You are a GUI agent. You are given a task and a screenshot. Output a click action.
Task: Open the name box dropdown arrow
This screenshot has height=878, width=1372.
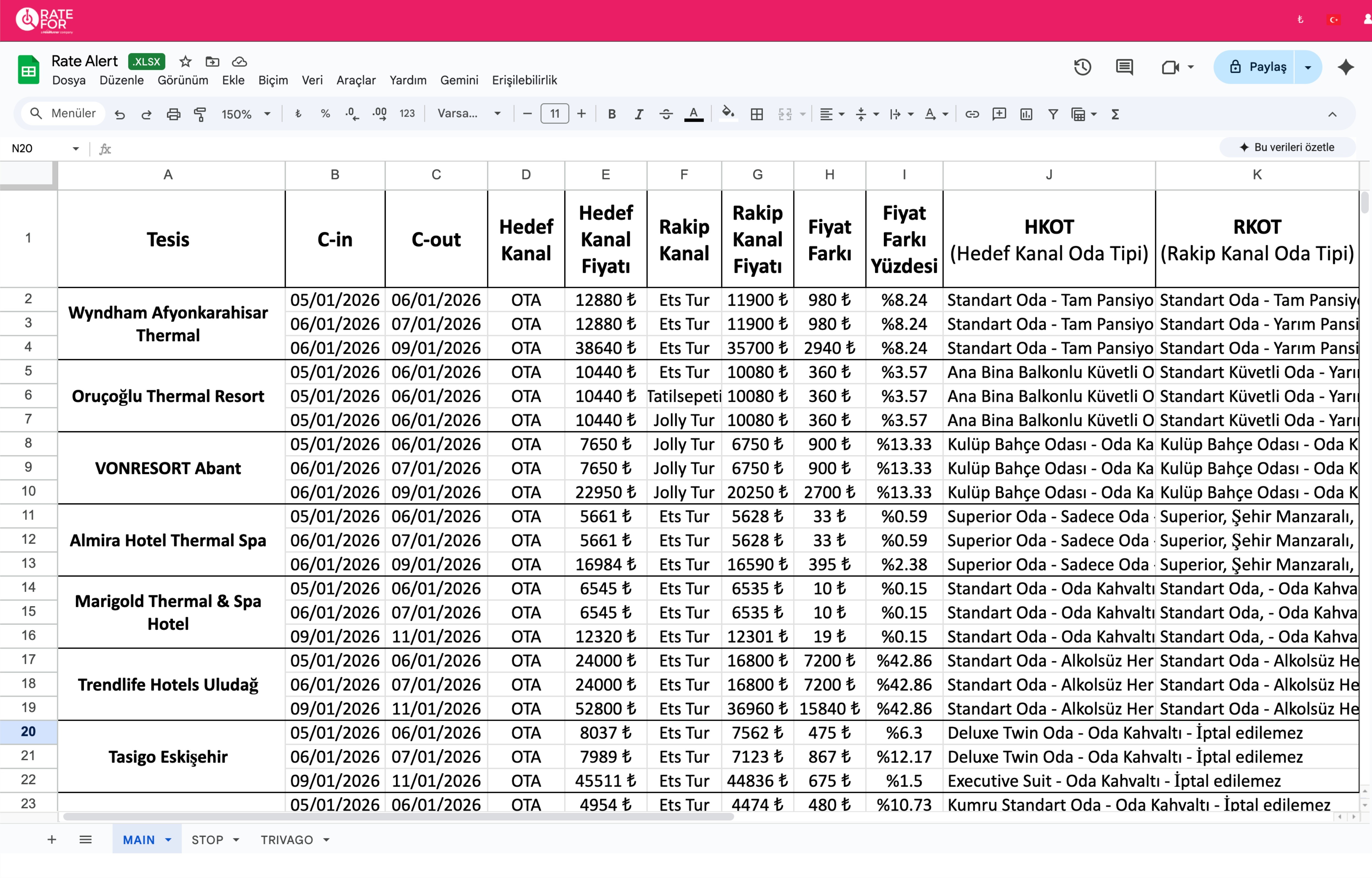click(76, 149)
